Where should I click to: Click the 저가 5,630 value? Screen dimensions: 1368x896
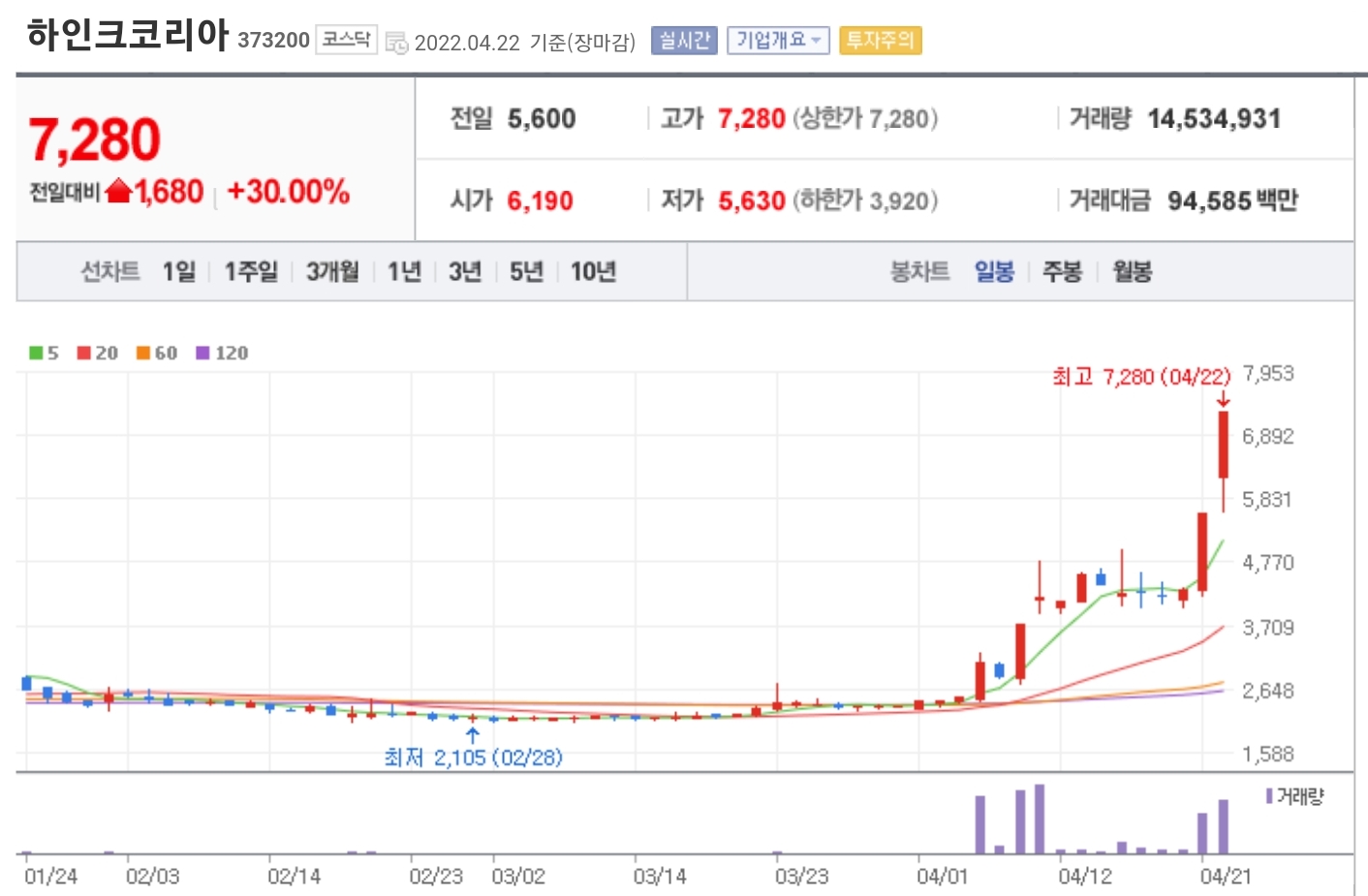tap(751, 201)
